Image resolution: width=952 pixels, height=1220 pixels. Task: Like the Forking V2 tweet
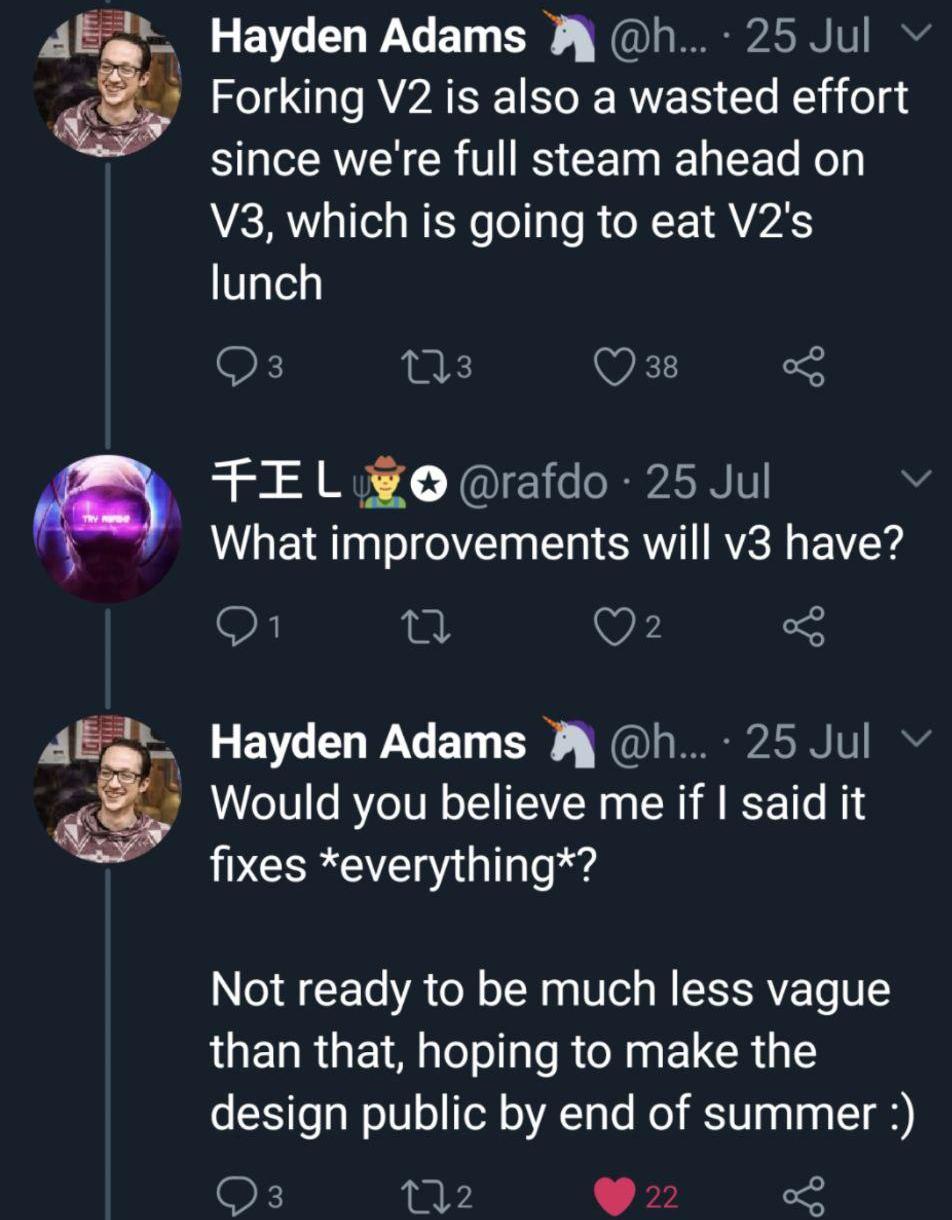(x=613, y=367)
